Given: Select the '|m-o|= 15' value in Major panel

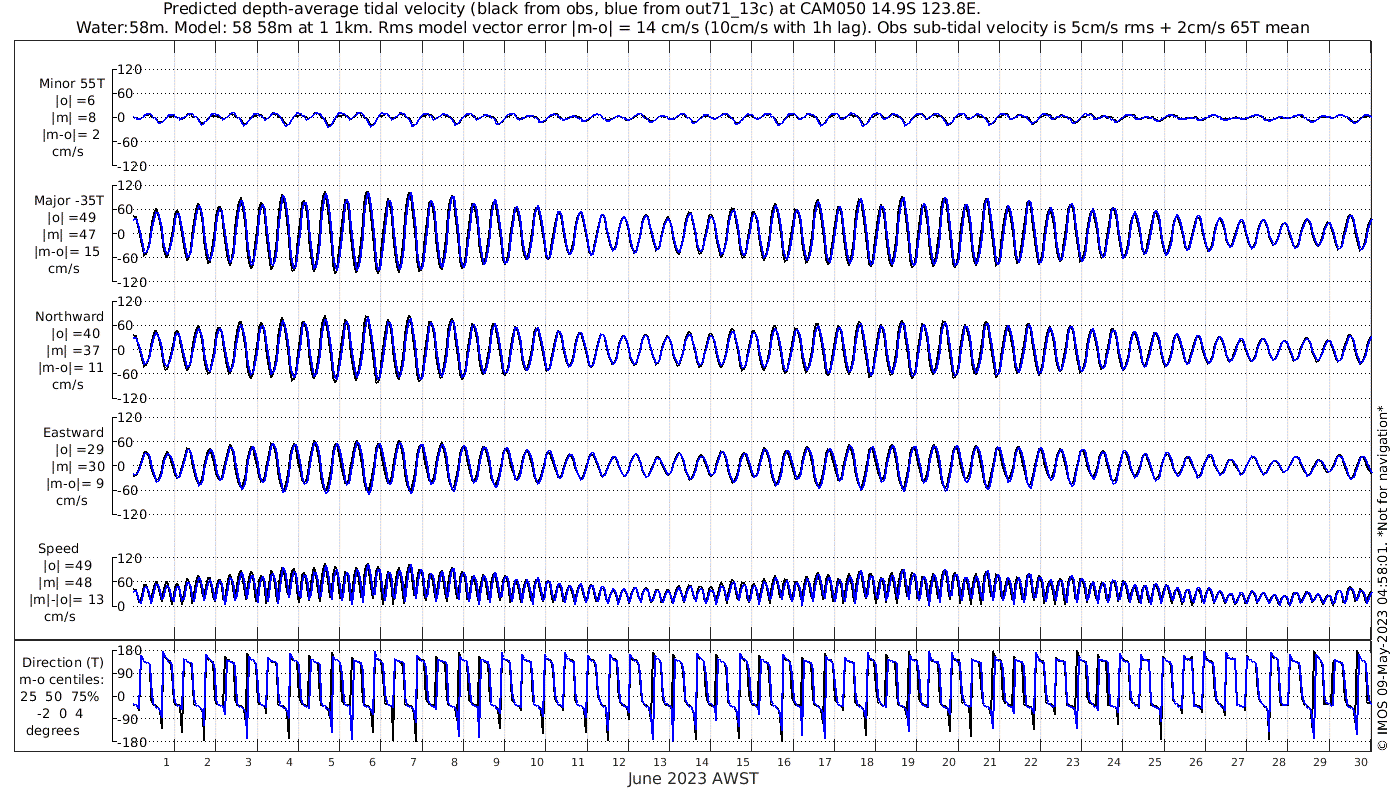Looking at the screenshot, I should (67, 251).
